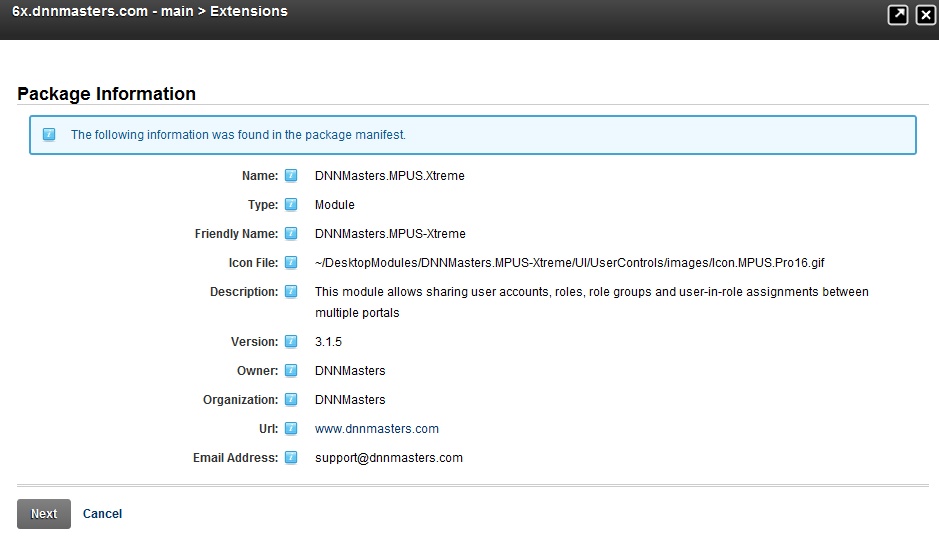Click the module description text
Screen dimensions: 939x539
tap(592, 302)
